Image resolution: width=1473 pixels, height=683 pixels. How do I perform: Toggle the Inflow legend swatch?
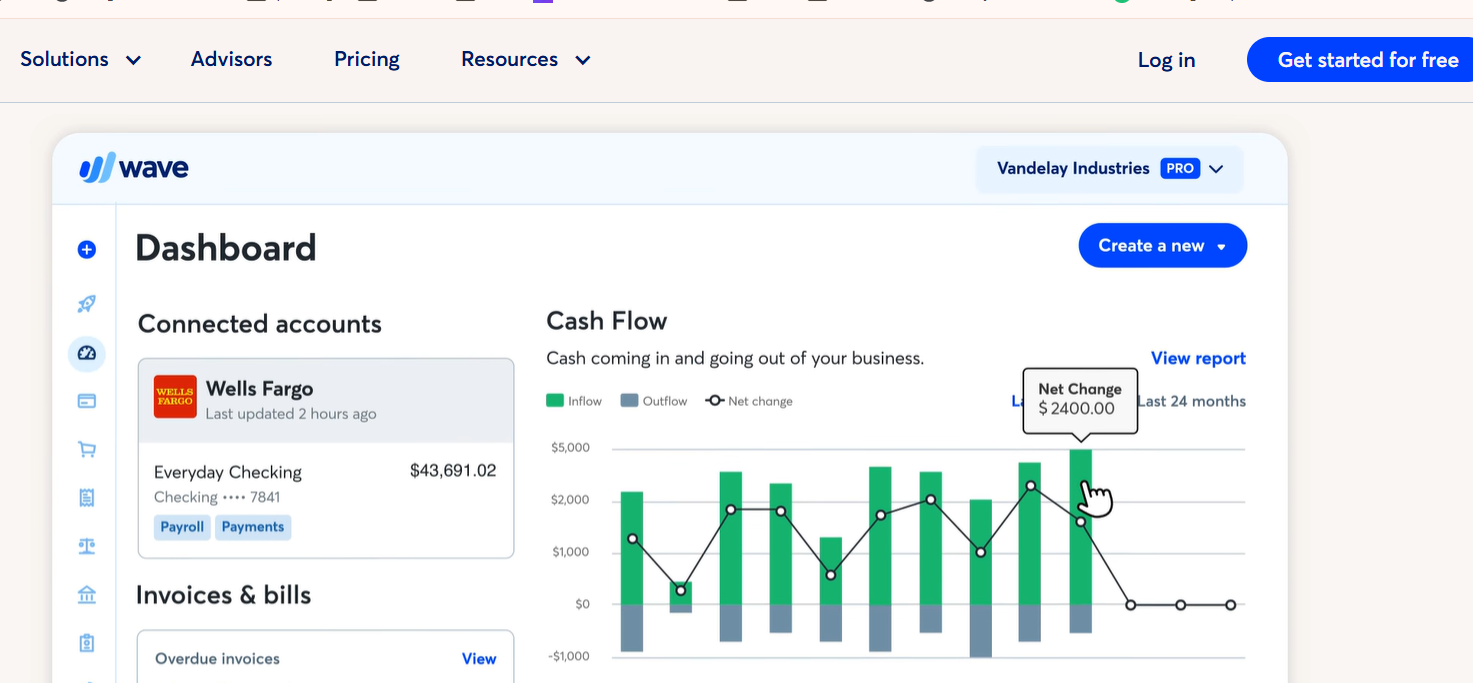554,401
